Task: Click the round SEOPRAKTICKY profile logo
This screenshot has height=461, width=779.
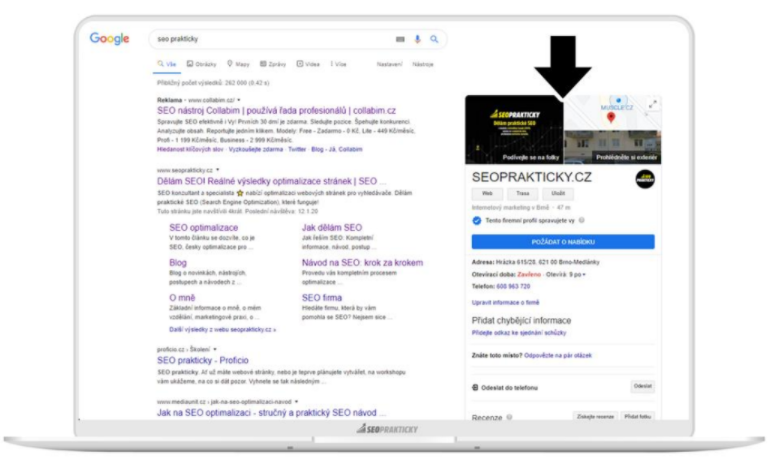Action: (645, 179)
